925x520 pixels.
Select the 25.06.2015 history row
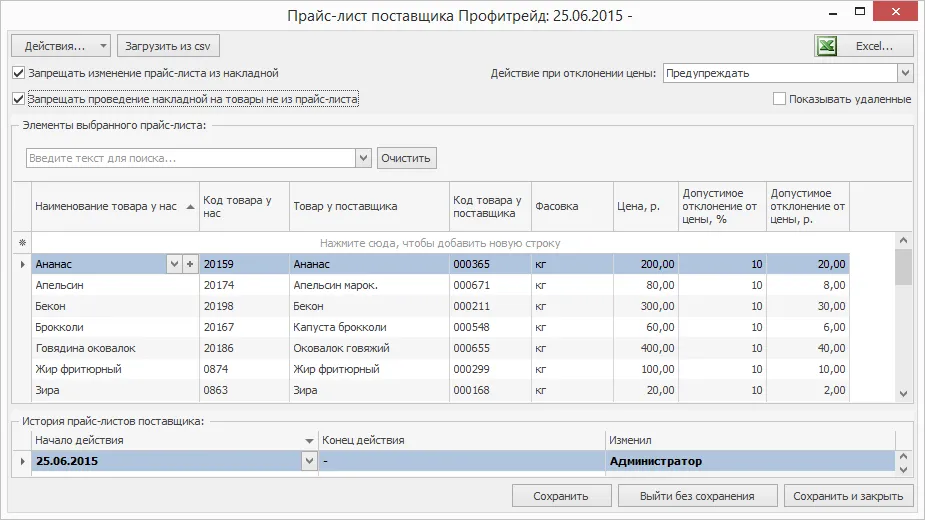tap(463, 461)
